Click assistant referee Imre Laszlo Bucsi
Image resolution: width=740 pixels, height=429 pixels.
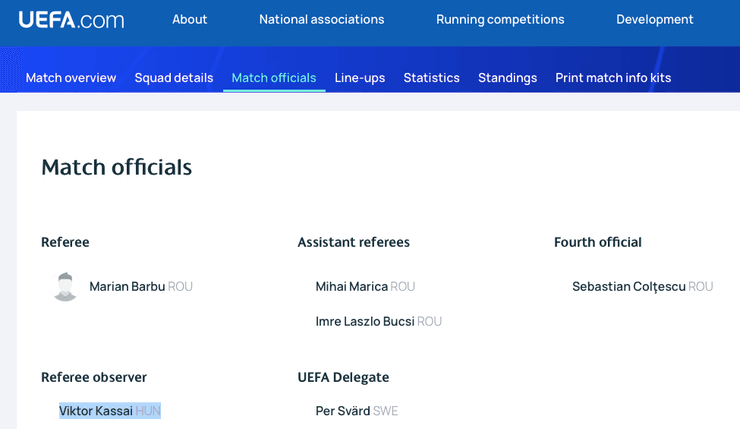(x=364, y=322)
